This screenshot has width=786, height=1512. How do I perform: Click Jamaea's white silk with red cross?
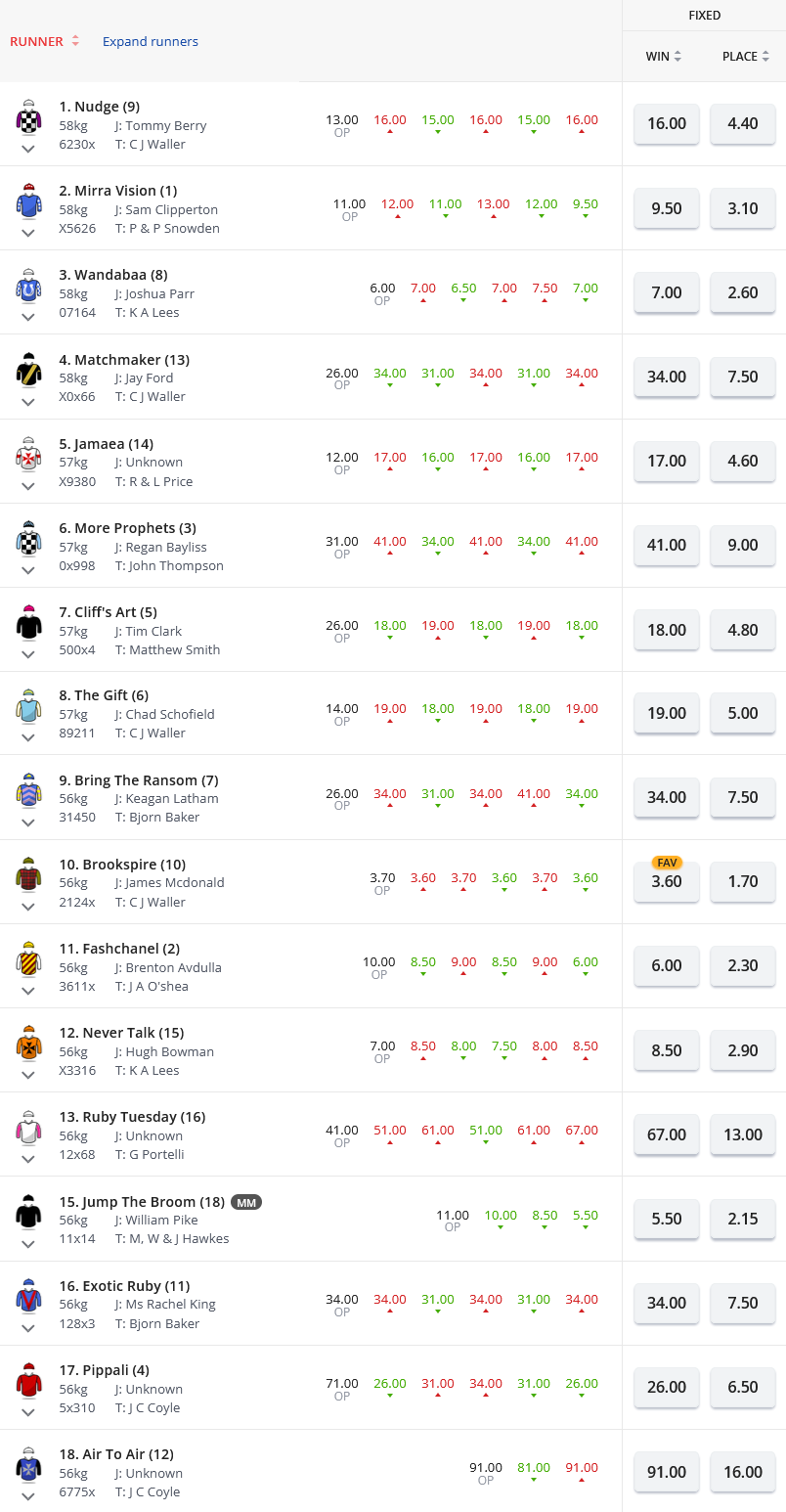[x=27, y=455]
